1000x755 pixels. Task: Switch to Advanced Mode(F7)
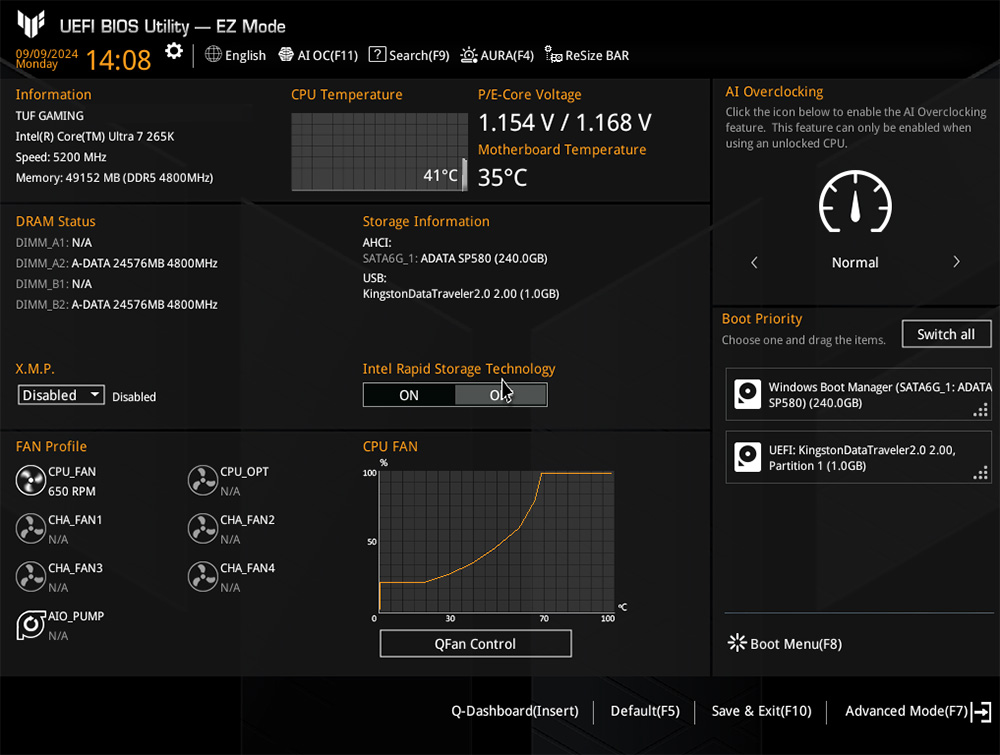point(906,711)
